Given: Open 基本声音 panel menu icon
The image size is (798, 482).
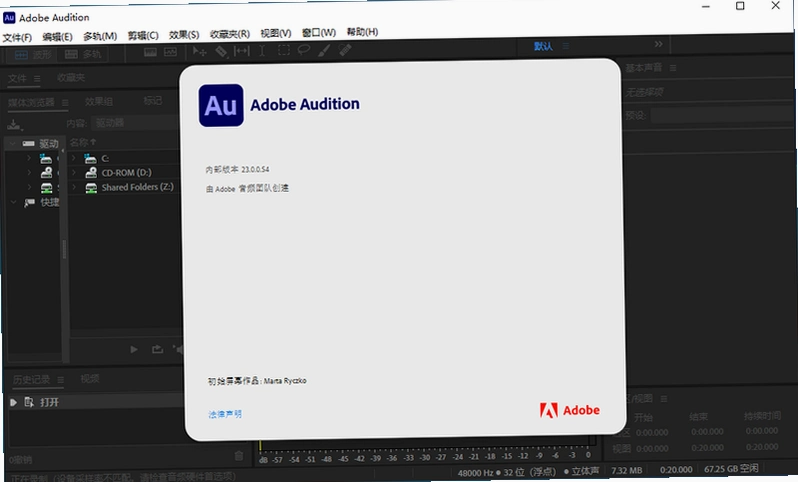Looking at the screenshot, I should [x=673, y=68].
